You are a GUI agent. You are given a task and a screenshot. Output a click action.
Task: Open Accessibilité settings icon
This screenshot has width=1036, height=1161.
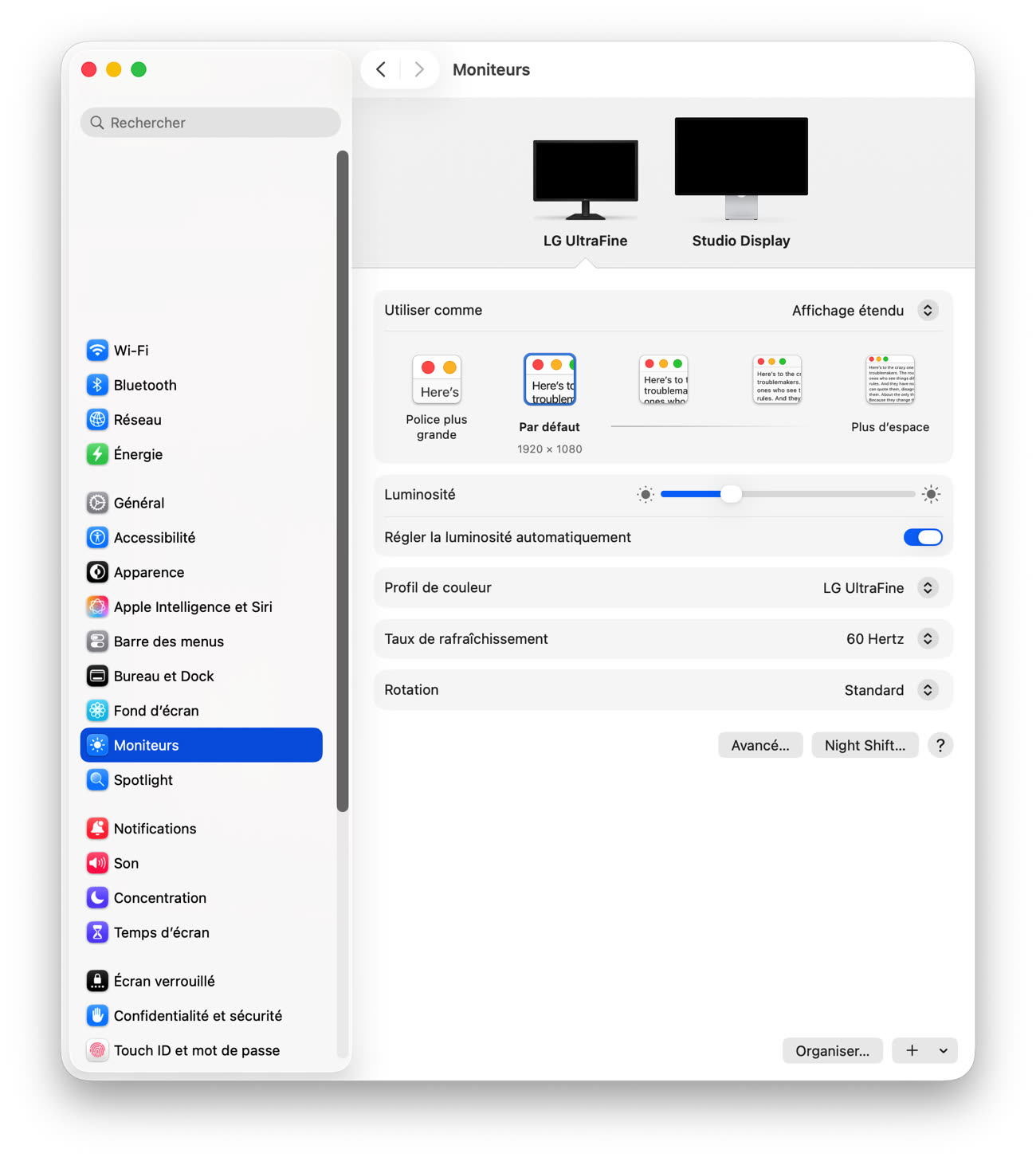coord(97,538)
